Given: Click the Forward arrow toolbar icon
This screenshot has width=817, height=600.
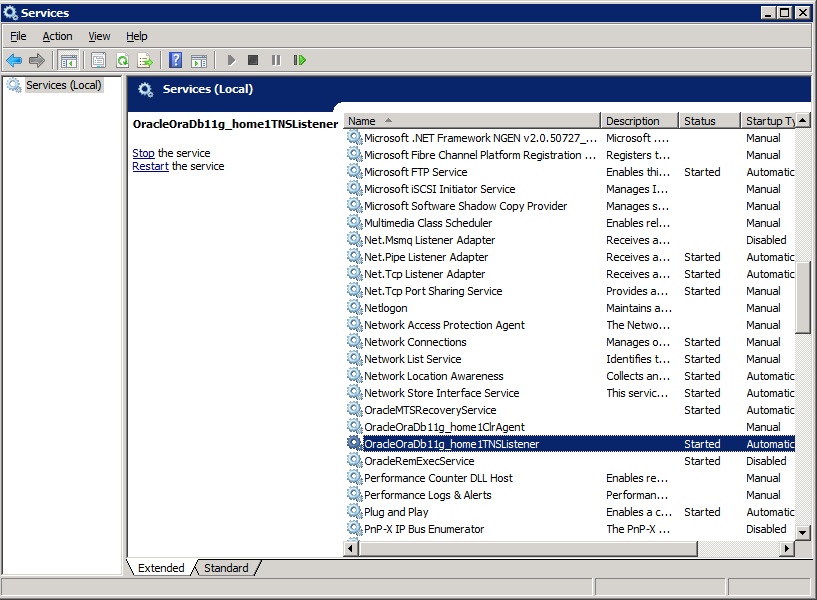Looking at the screenshot, I should click(x=37, y=60).
